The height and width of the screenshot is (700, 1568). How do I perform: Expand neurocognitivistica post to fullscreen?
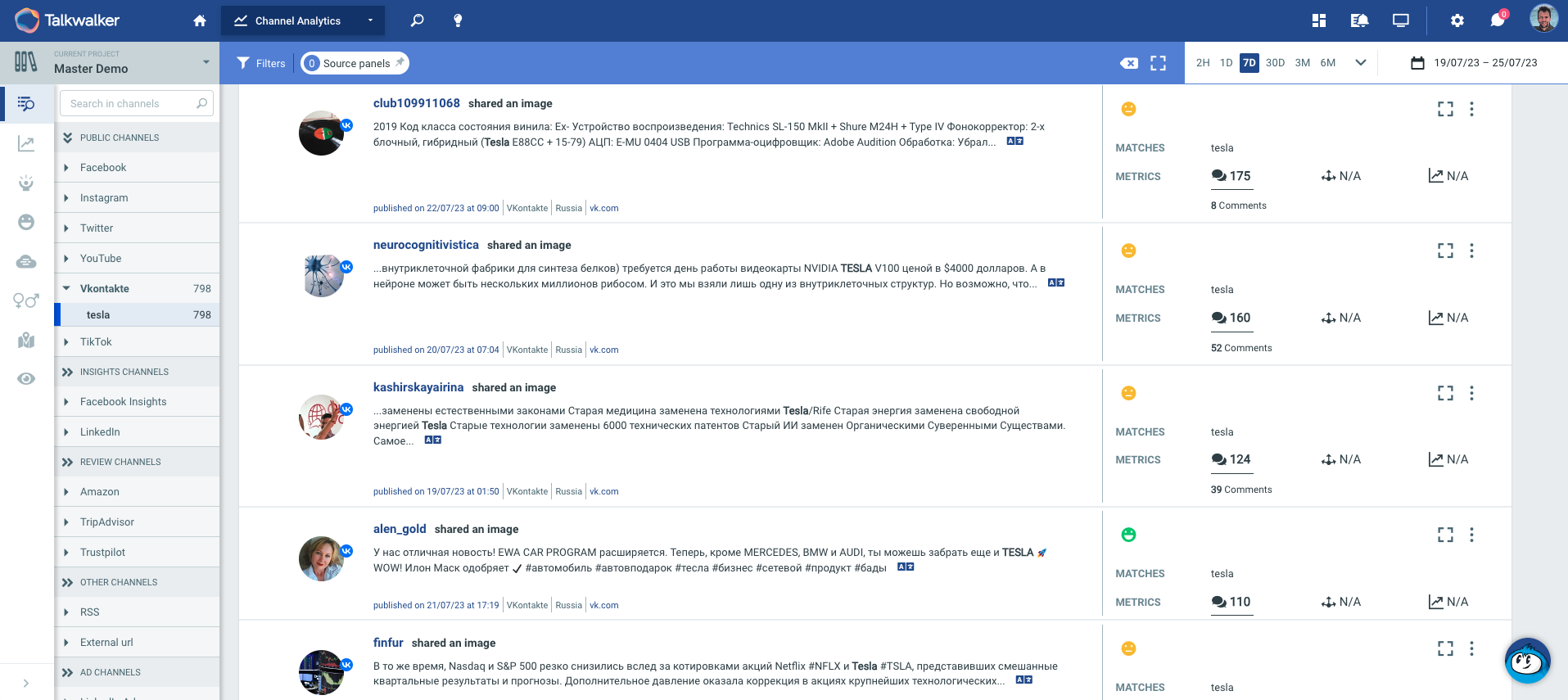(1445, 251)
